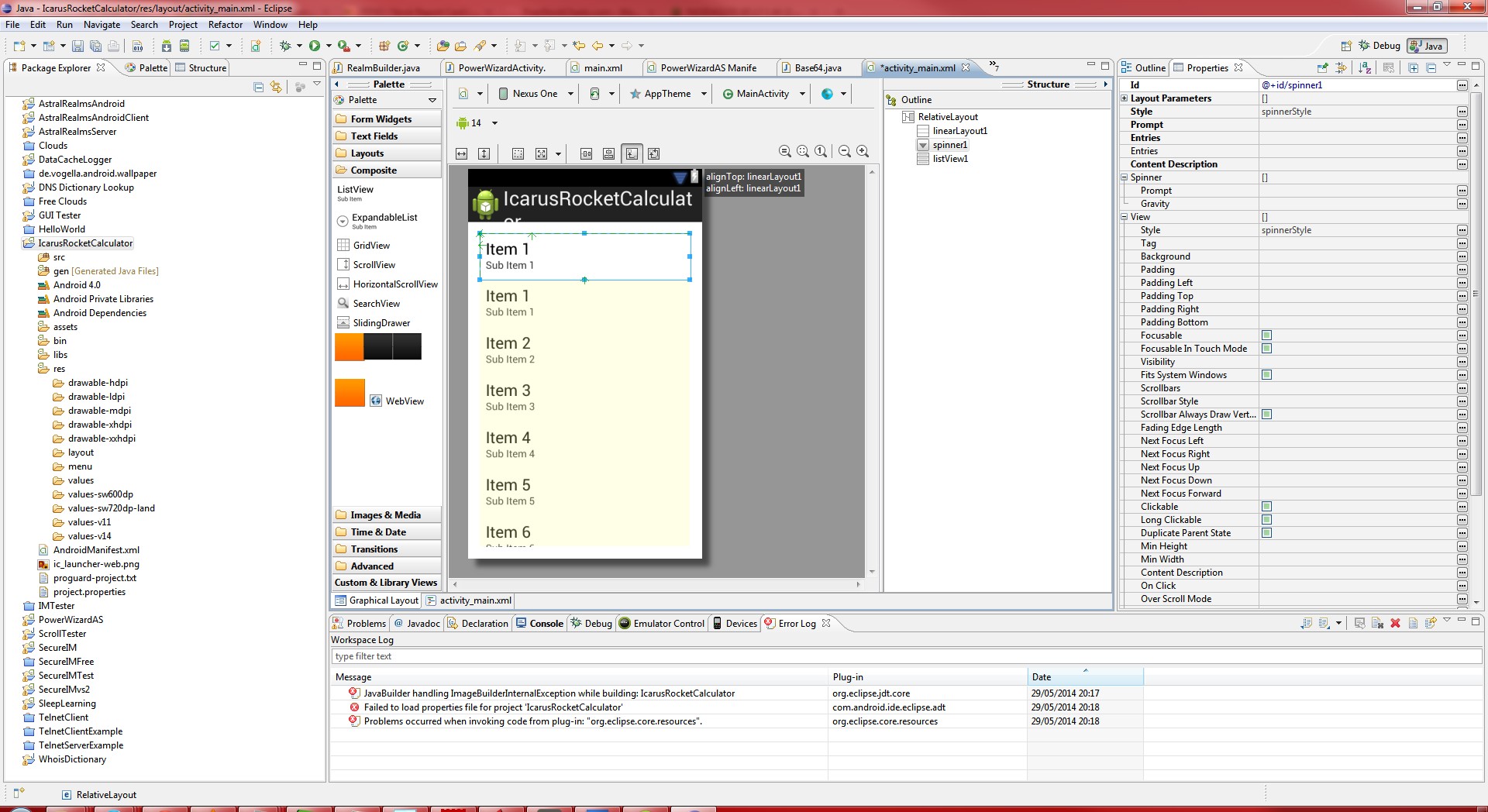The height and width of the screenshot is (812, 1488).
Task: Toggle the Focusable checkbox
Action: (x=1266, y=335)
